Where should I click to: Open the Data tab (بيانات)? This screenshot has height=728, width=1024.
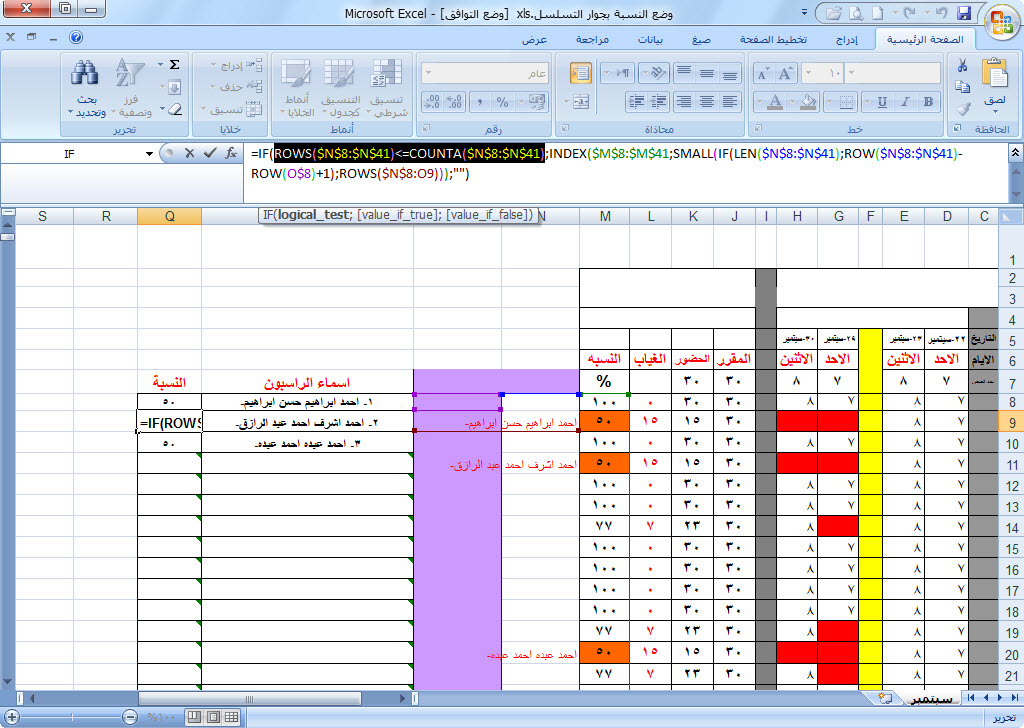[x=650, y=40]
